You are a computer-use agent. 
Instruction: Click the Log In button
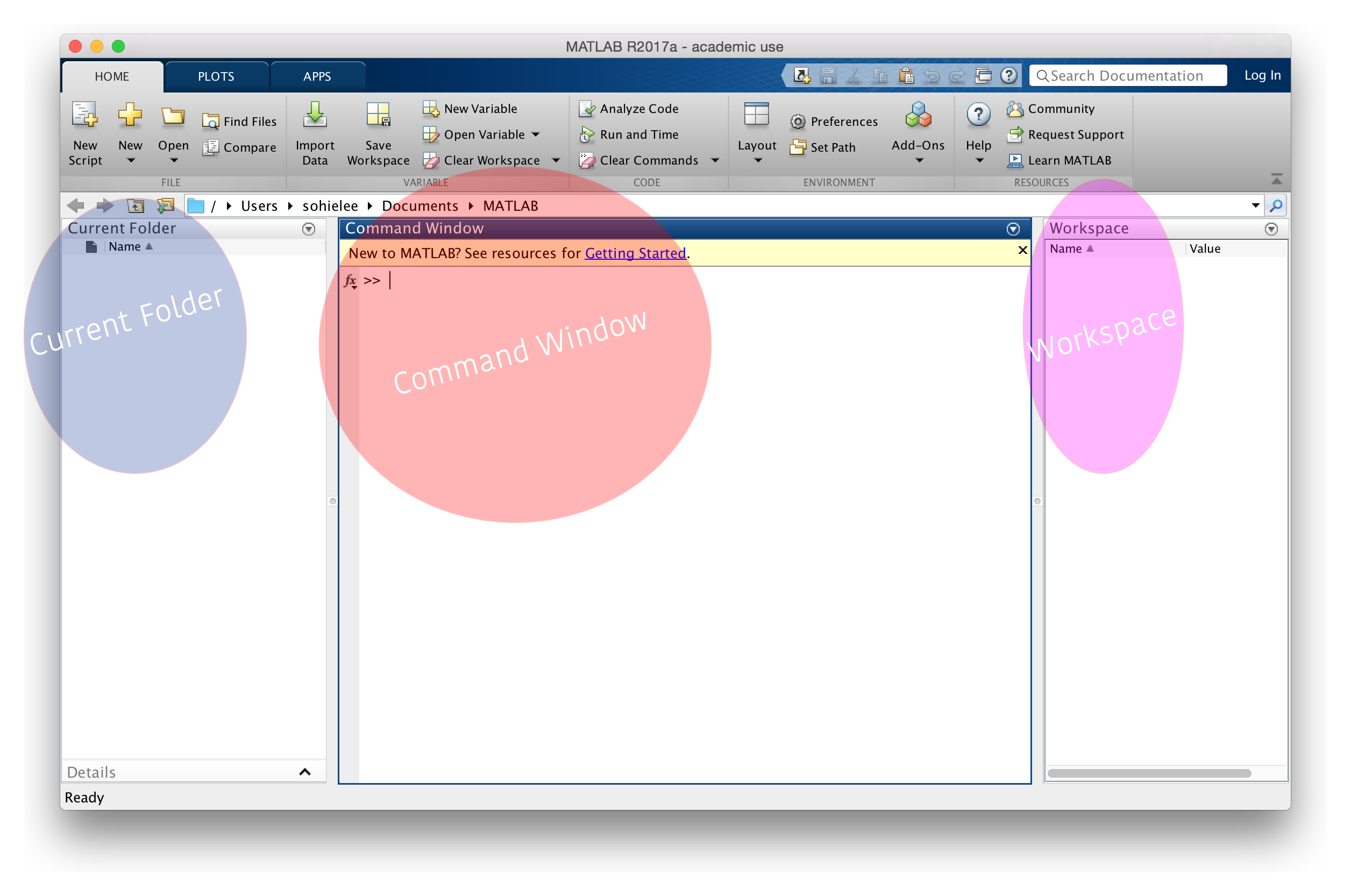tap(1262, 75)
